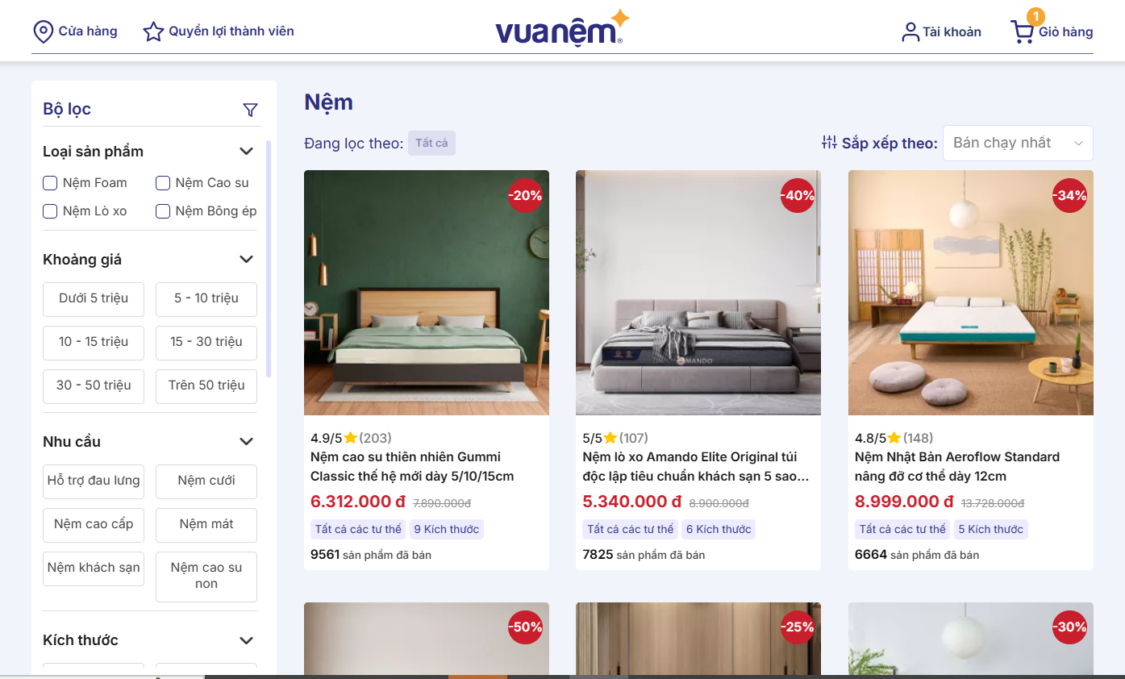
Task: Click the member benefits star icon
Action: [153, 32]
